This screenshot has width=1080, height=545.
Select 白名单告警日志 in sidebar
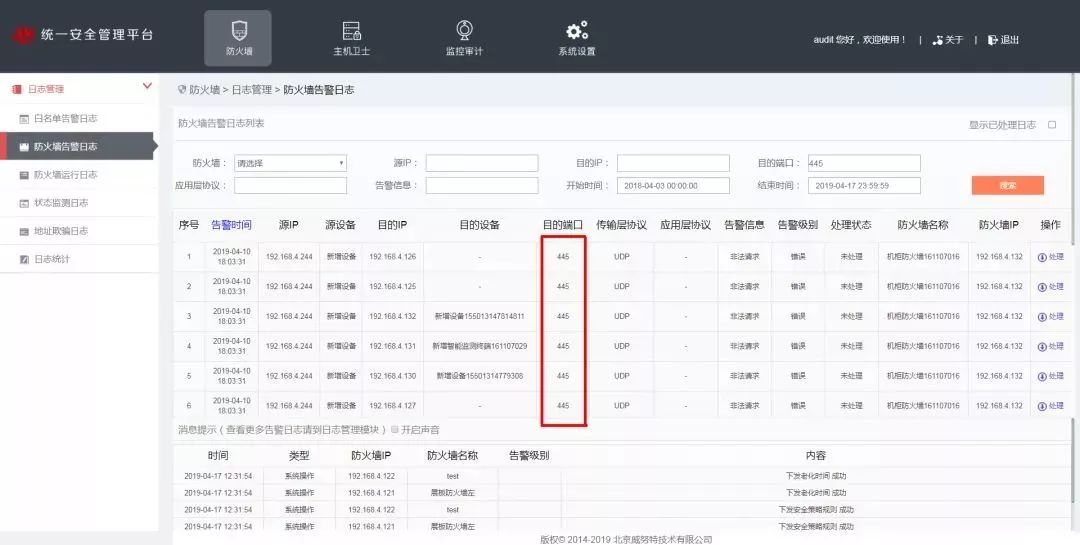point(65,119)
